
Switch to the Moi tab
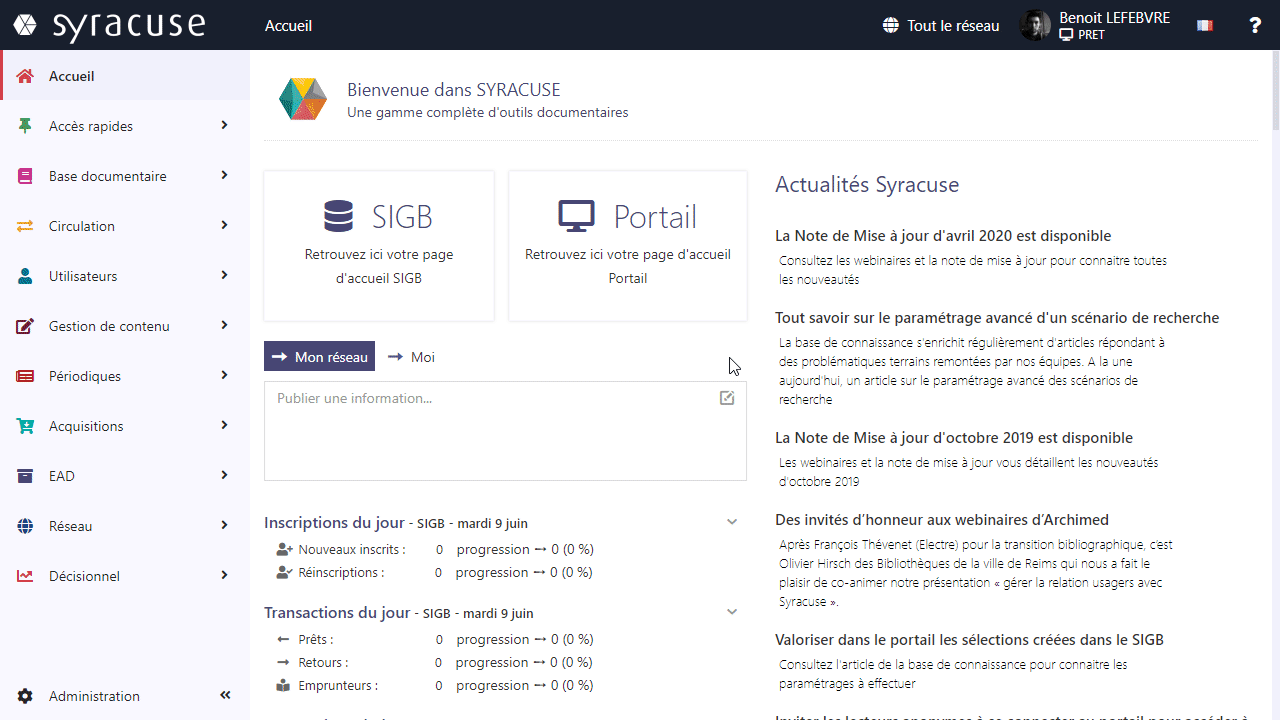pyautogui.click(x=411, y=357)
